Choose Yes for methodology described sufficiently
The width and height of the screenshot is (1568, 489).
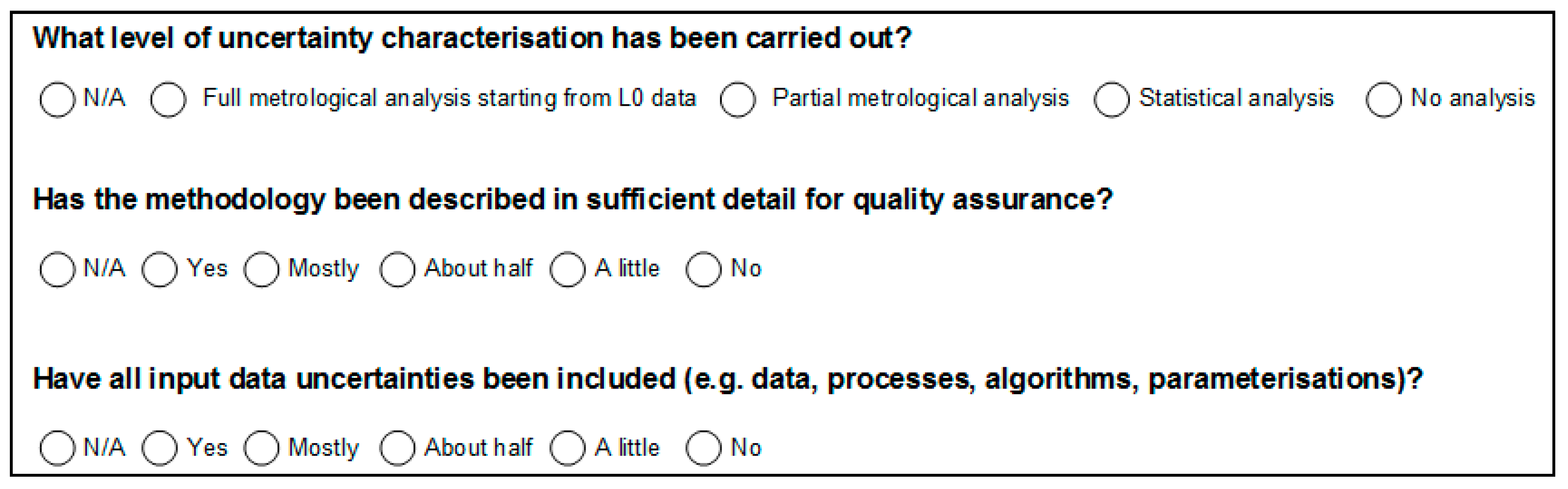159,270
